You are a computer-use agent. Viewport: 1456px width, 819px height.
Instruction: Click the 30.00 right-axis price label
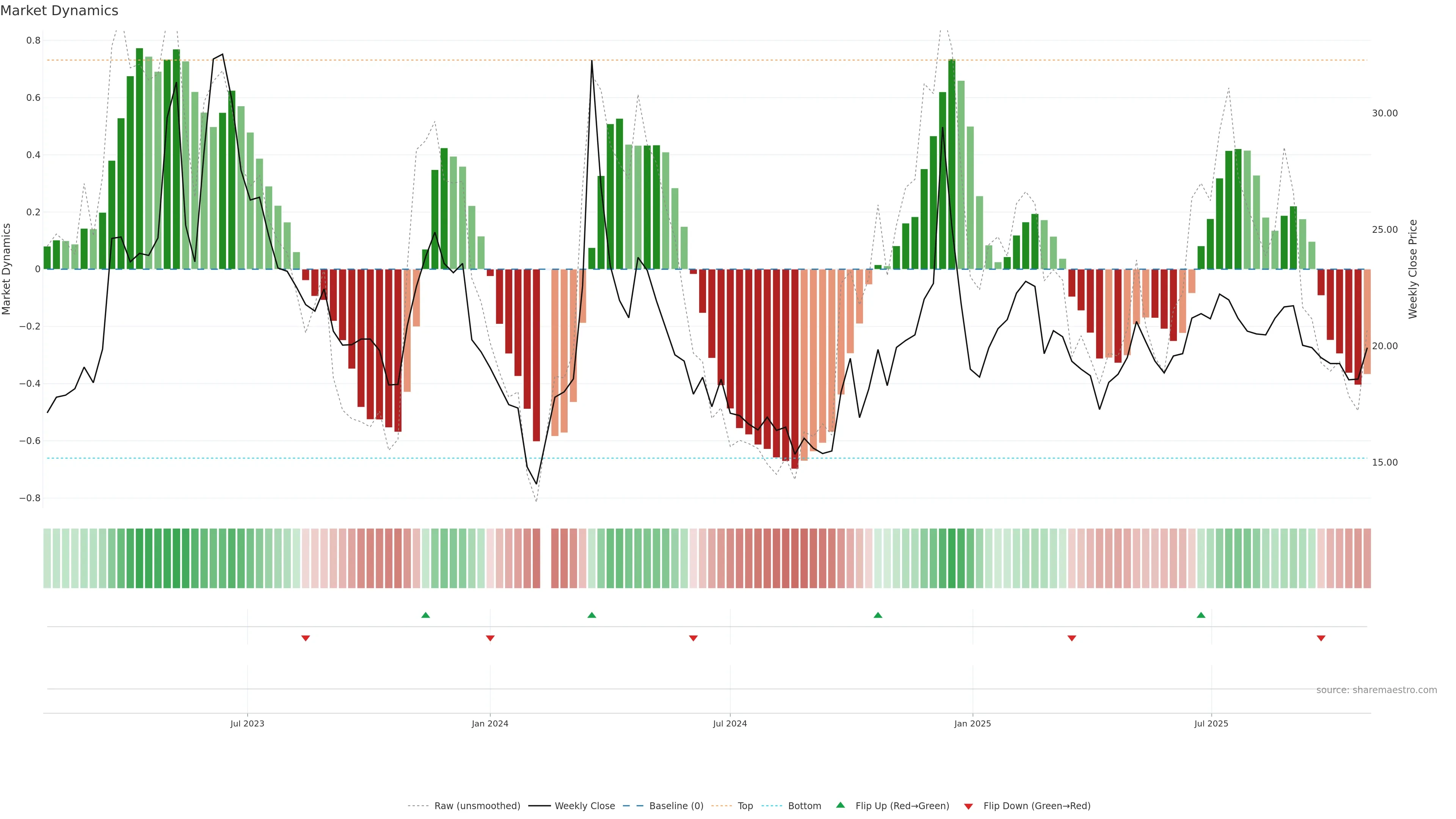click(1384, 113)
